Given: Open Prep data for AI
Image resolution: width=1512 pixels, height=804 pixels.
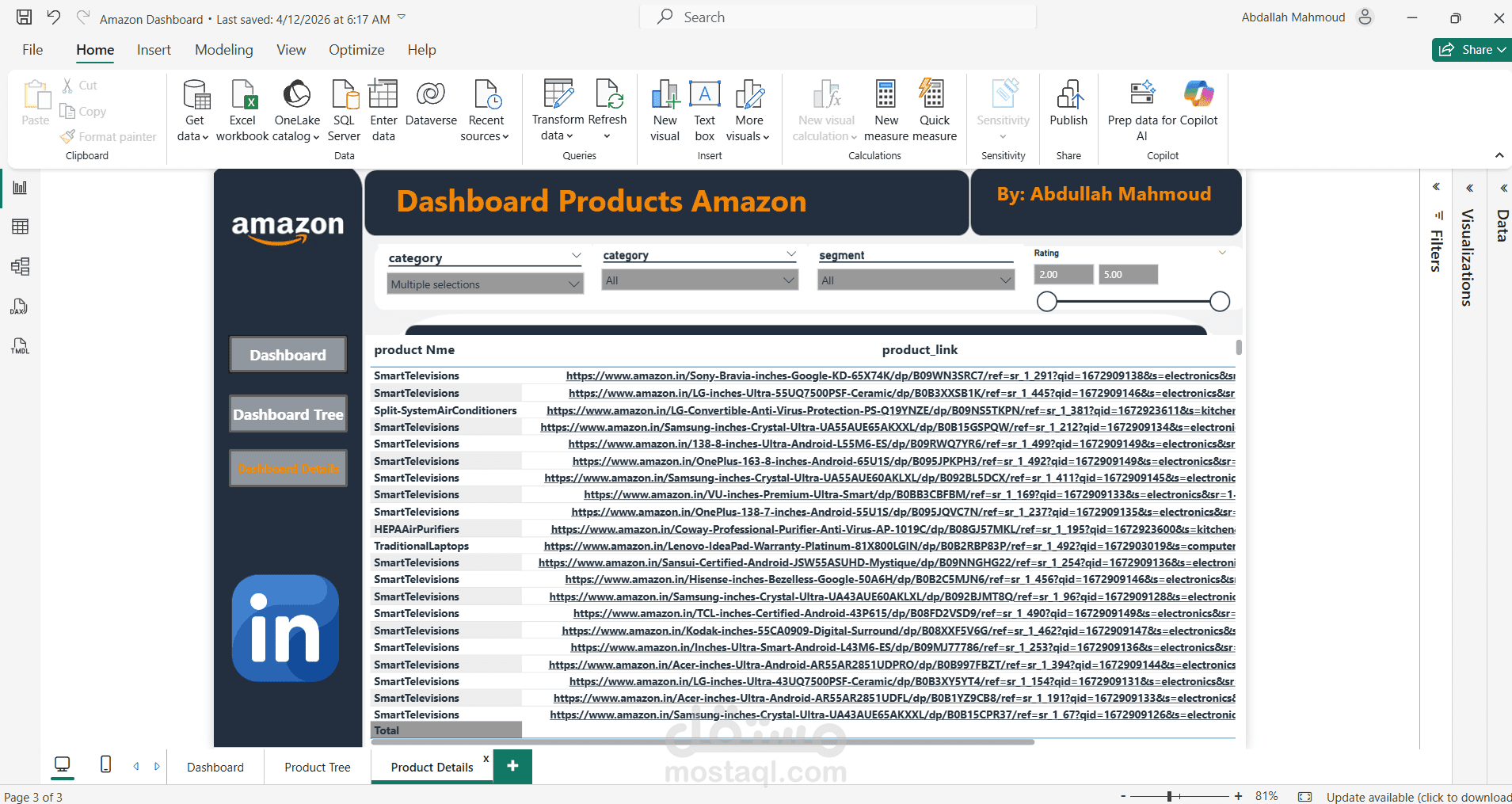Looking at the screenshot, I should [x=1142, y=111].
